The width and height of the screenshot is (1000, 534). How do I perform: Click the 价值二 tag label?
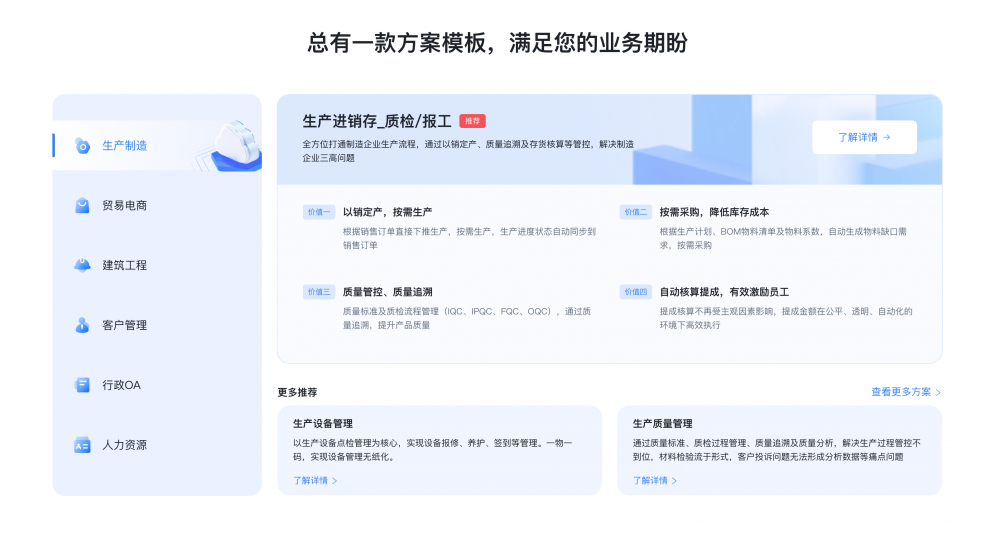[635, 212]
